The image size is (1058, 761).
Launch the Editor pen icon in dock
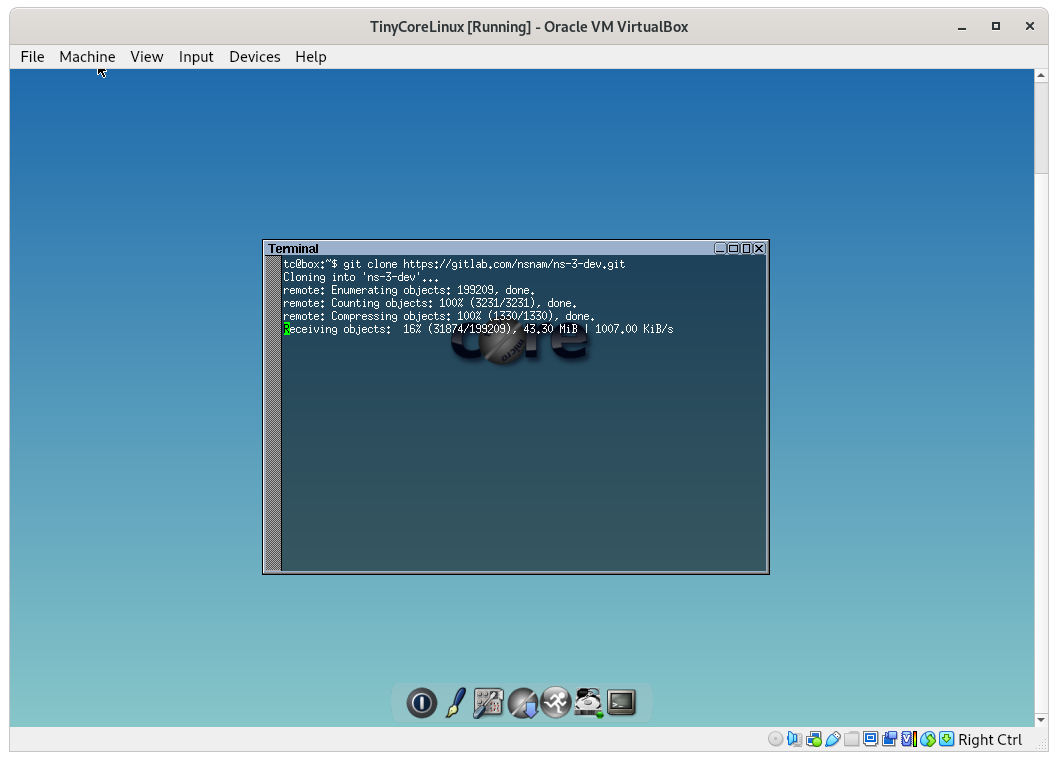[x=455, y=703]
